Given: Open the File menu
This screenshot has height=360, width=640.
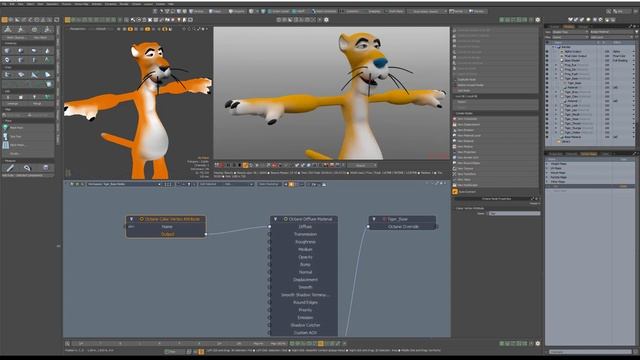Looking at the screenshot, I should tap(4, 4).
